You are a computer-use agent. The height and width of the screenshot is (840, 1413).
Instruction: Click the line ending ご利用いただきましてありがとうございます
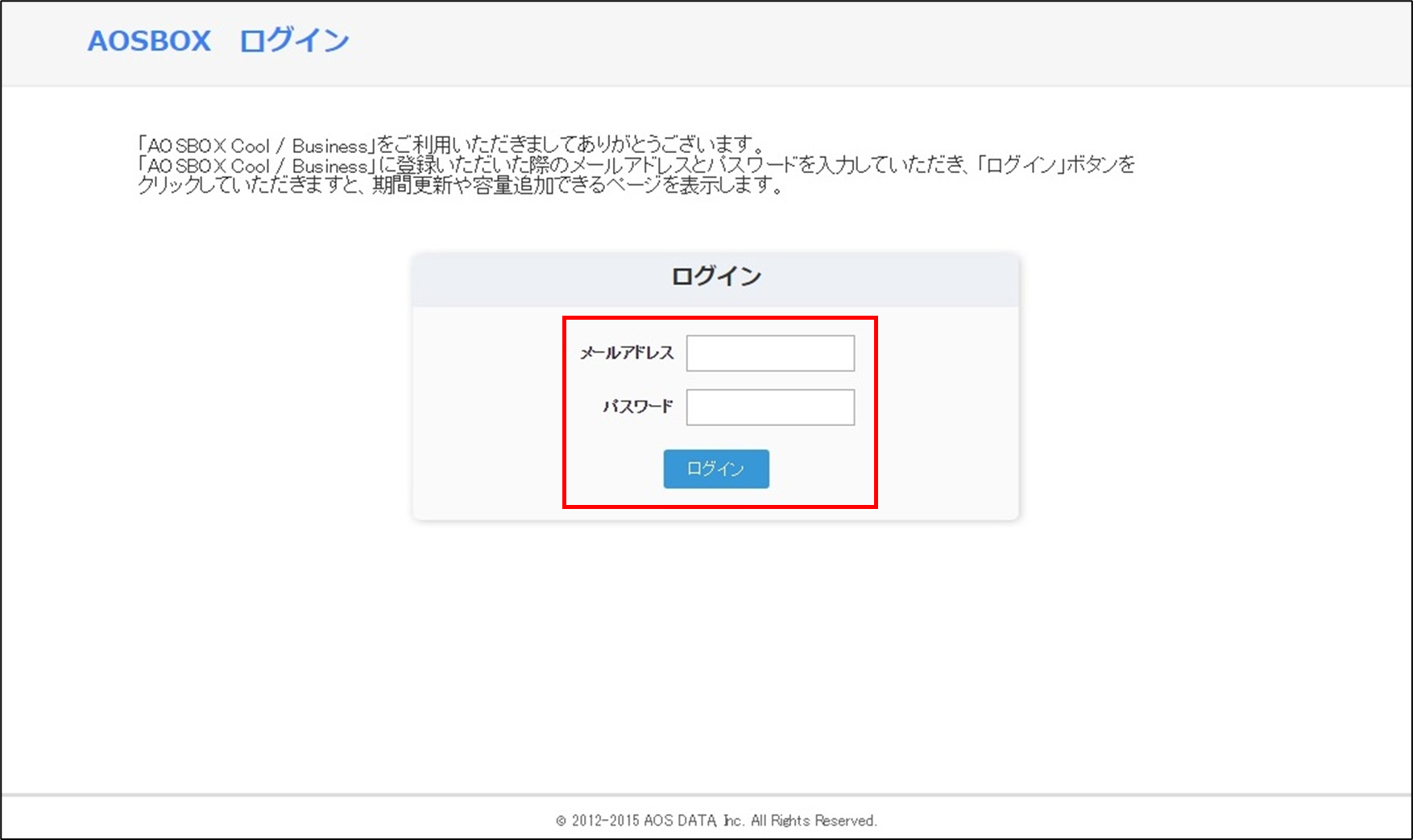coord(451,145)
